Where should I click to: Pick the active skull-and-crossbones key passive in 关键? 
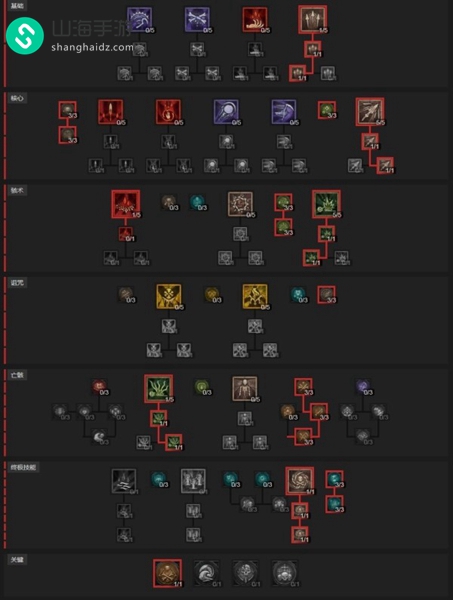167,573
